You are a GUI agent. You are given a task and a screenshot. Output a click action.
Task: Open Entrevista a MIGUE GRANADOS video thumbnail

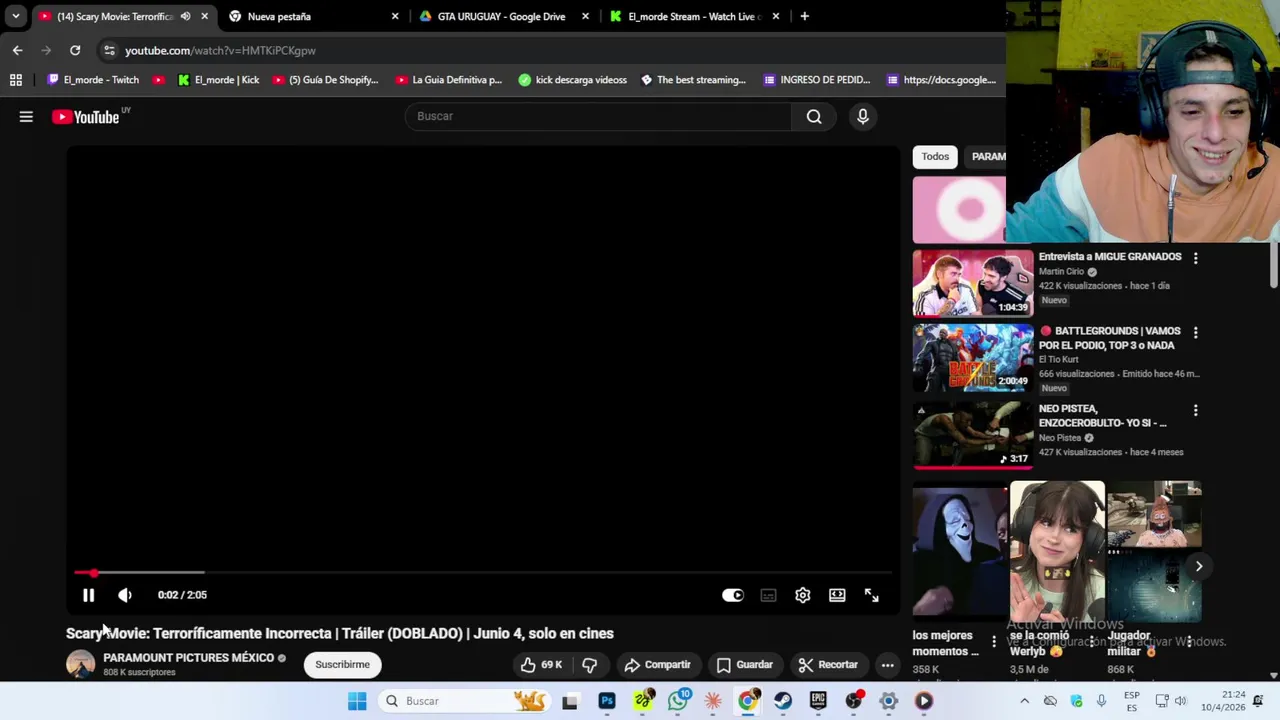pos(972,283)
